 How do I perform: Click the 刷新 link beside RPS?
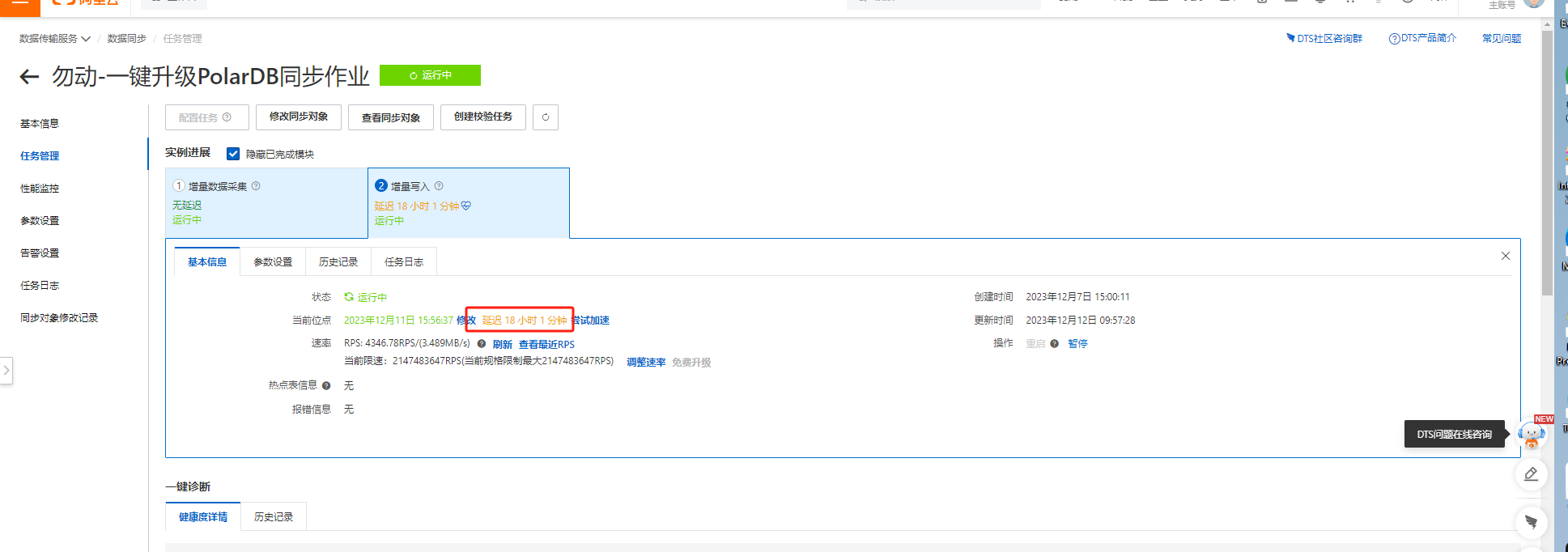click(x=503, y=345)
